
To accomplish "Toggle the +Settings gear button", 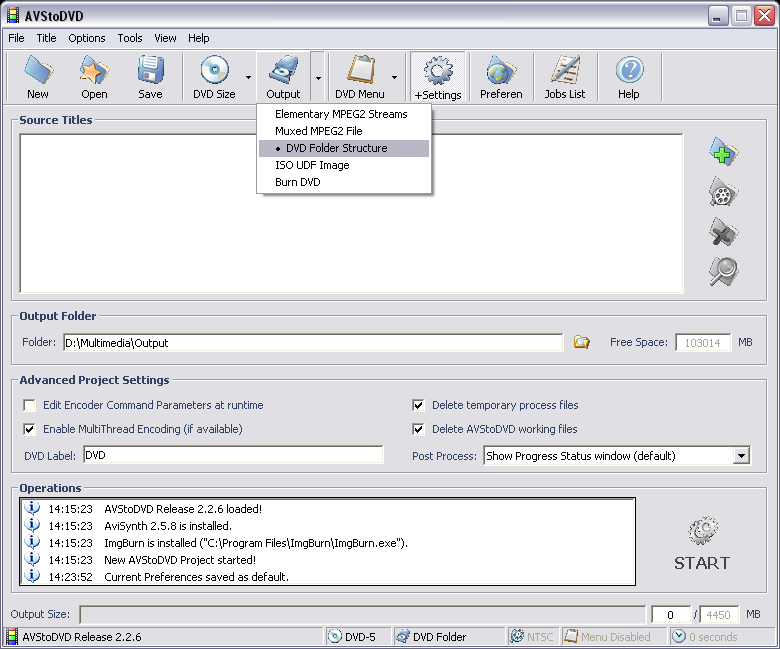I will 438,77.
